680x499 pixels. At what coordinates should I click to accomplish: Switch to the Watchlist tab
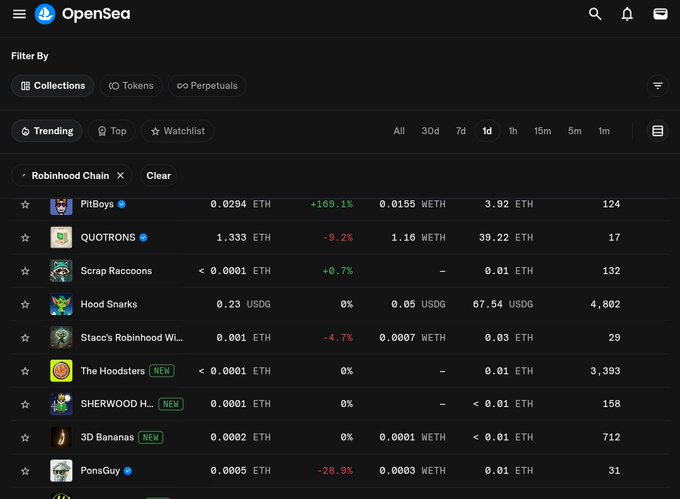click(x=177, y=131)
